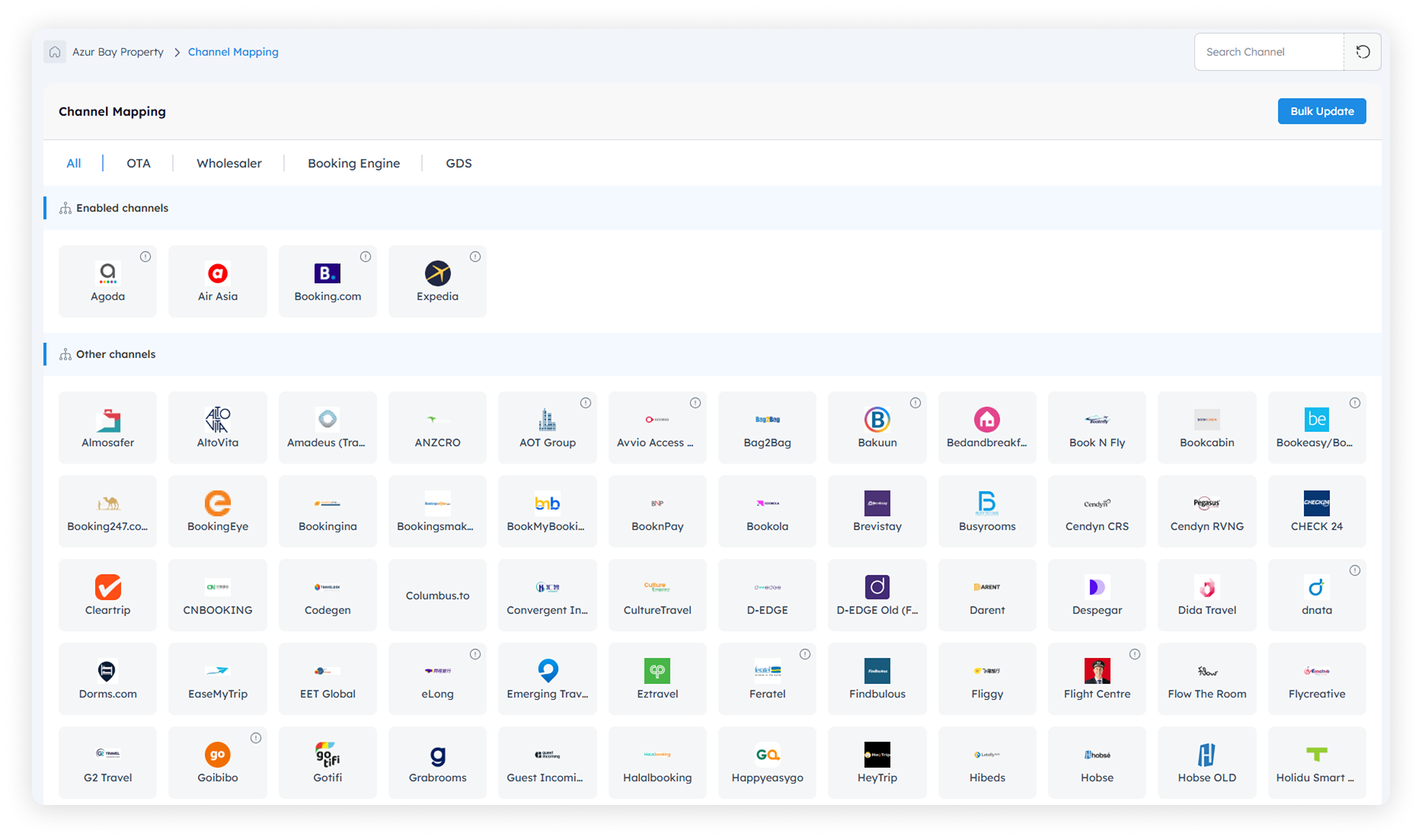This screenshot has height=840, width=1422.
Task: Show info icon on dnata card
Action: coord(1355,570)
